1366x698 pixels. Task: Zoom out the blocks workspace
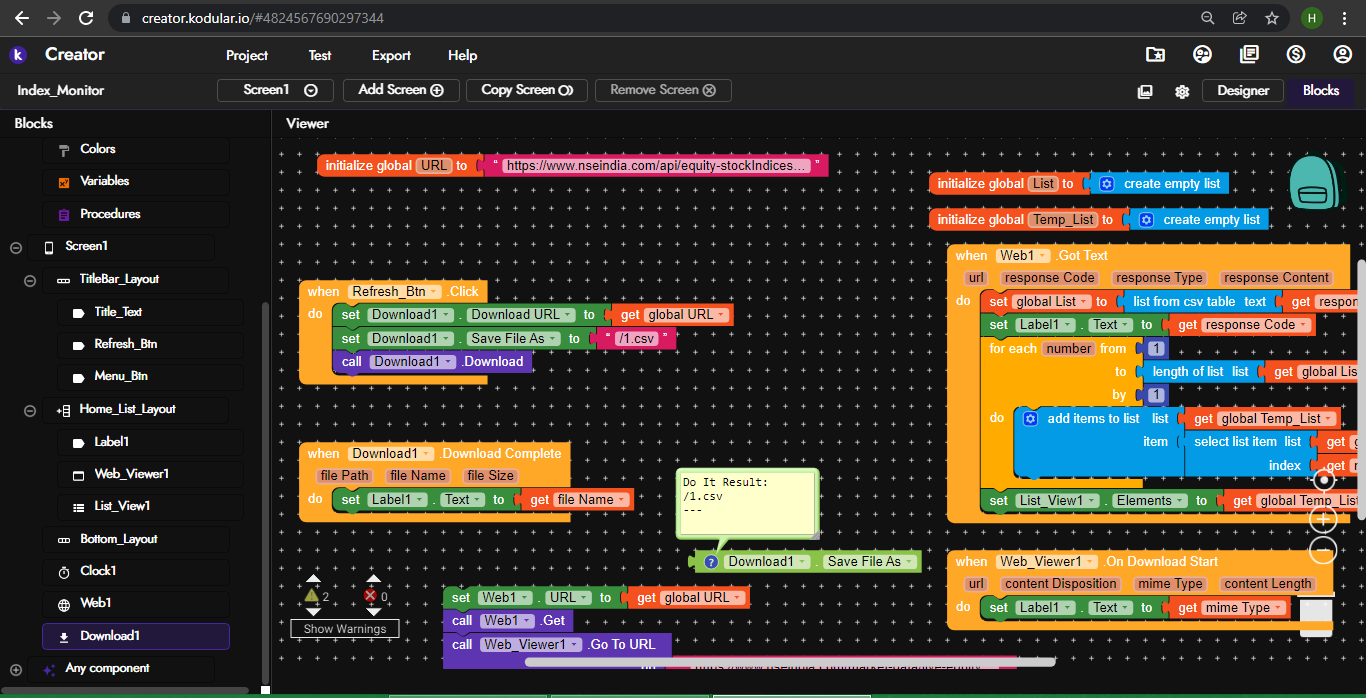coord(1324,550)
